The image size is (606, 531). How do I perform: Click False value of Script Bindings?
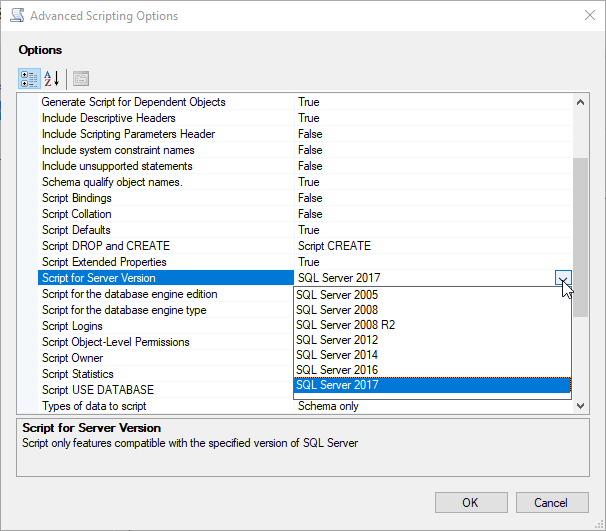[x=433, y=198]
